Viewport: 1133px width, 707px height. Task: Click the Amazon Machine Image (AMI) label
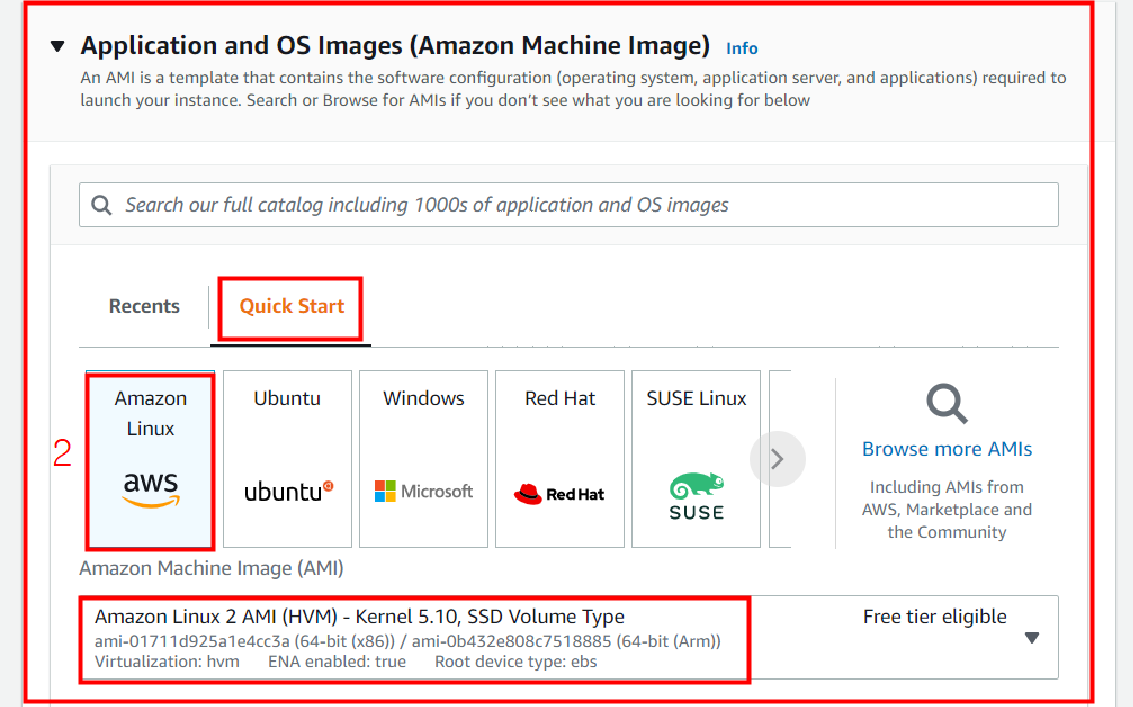pos(211,568)
